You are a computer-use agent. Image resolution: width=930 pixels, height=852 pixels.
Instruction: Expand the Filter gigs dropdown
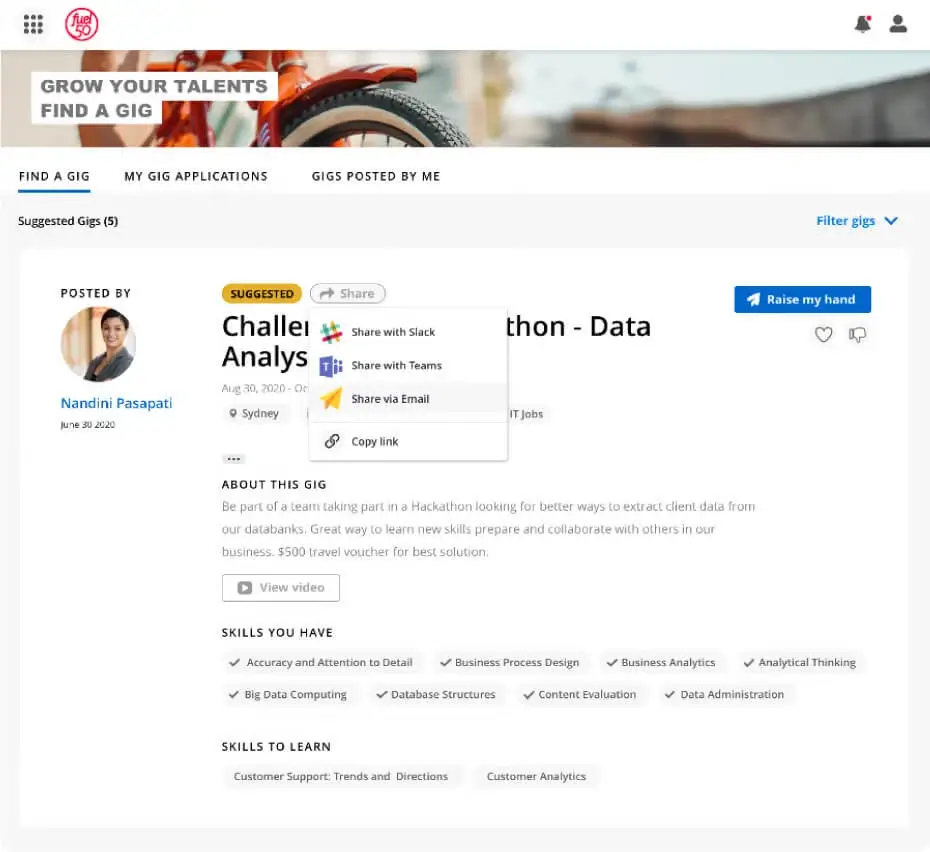pyautogui.click(x=856, y=221)
